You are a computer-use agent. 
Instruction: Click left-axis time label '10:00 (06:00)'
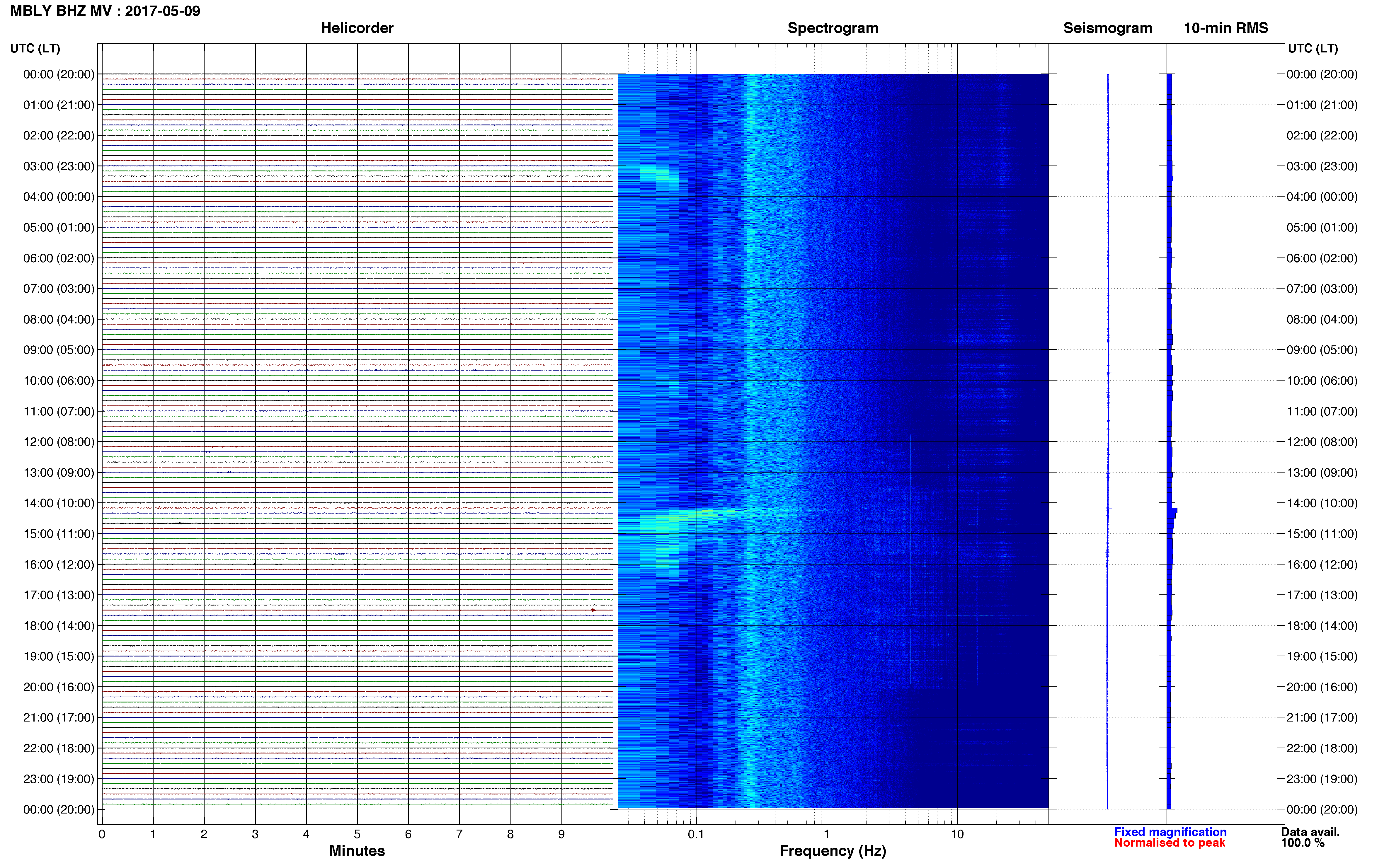tap(59, 381)
